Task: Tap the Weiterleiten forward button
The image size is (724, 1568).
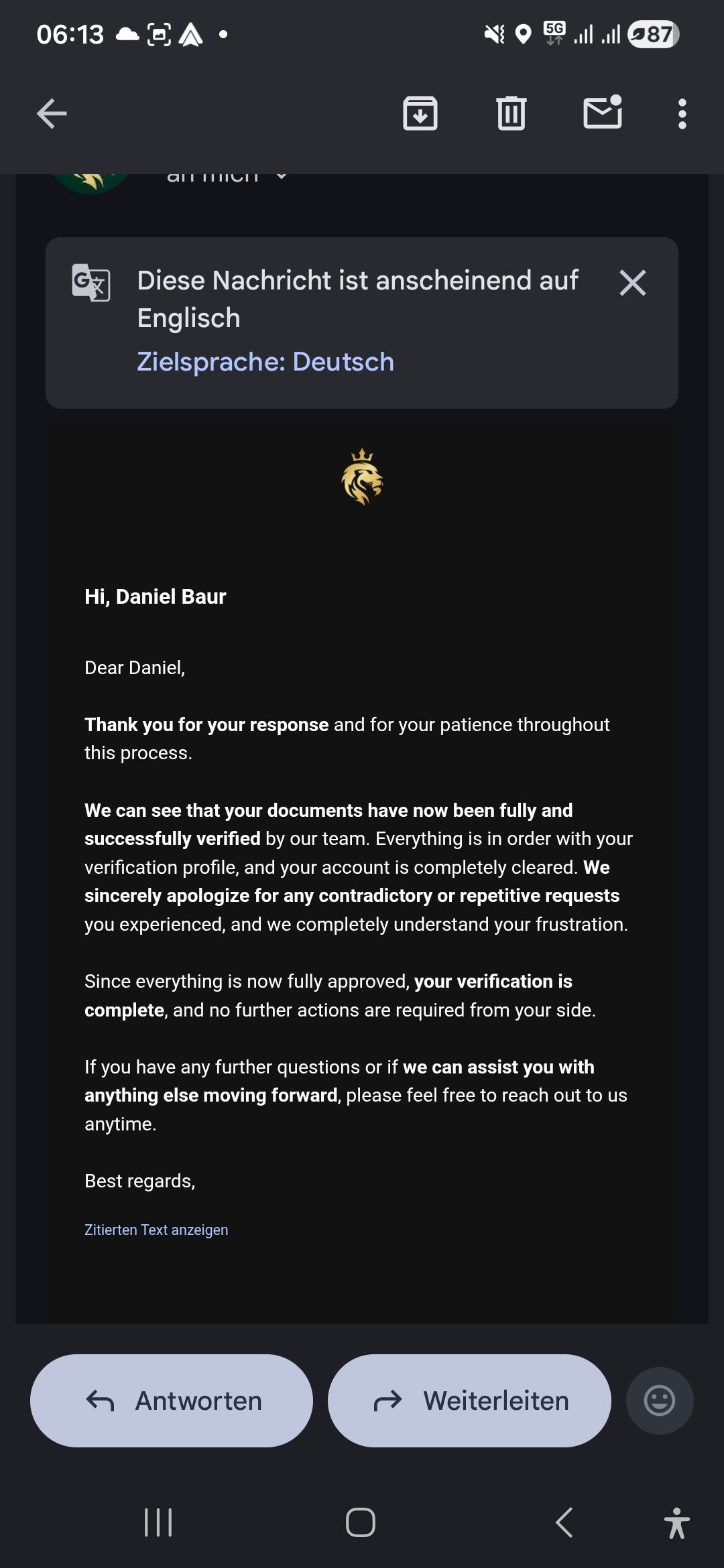Action: click(469, 1400)
